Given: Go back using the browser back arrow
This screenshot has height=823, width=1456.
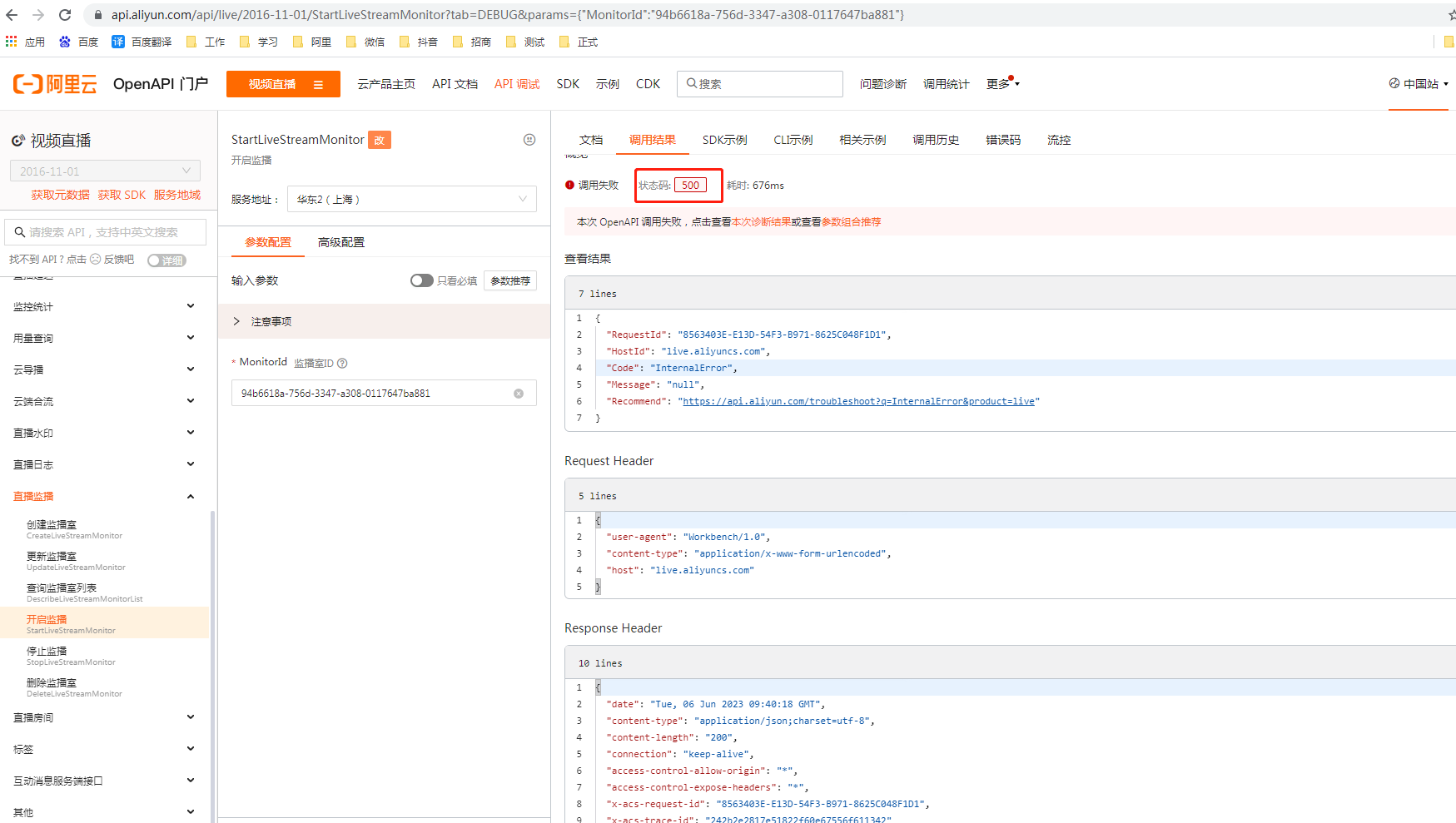Looking at the screenshot, I should 12,15.
